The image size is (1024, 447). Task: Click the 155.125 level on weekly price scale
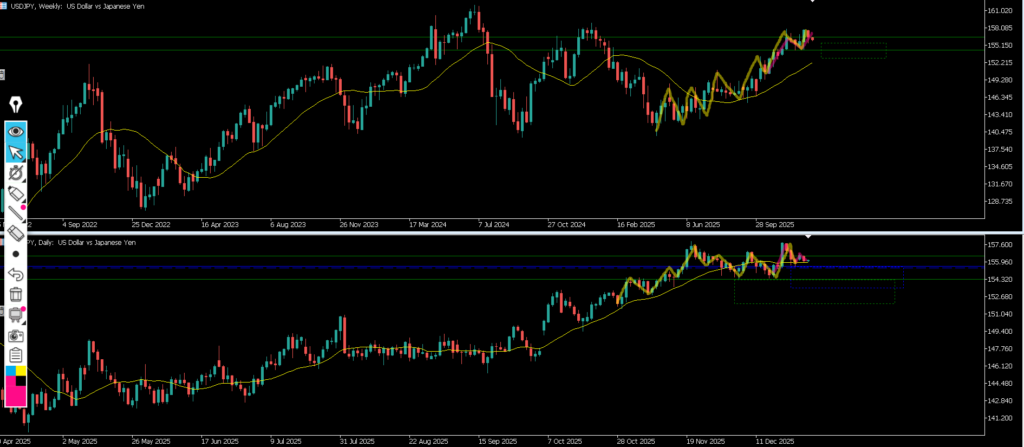pos(1001,45)
